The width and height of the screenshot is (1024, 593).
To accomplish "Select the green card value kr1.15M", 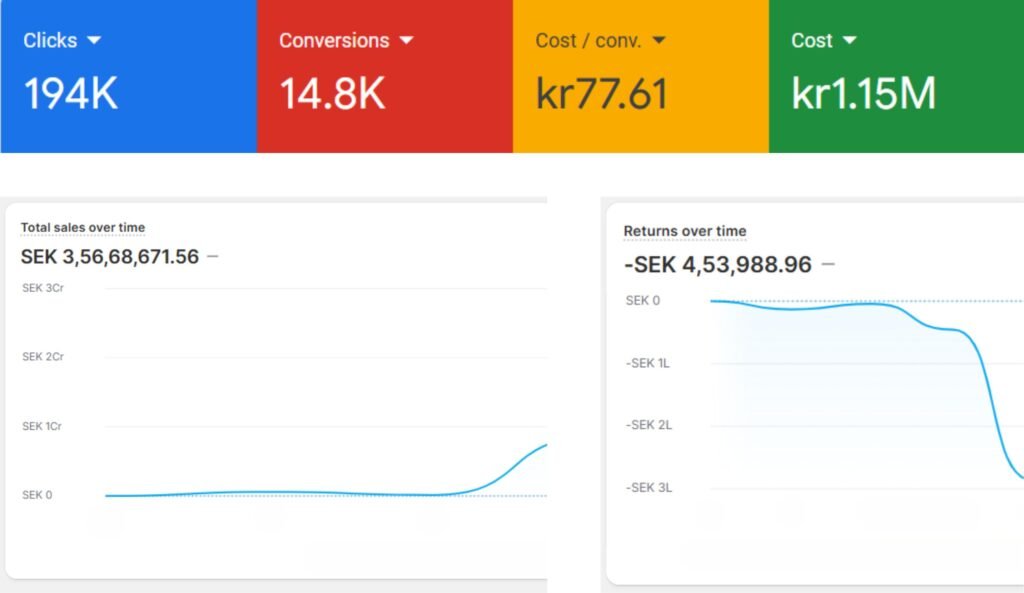I will tap(864, 94).
